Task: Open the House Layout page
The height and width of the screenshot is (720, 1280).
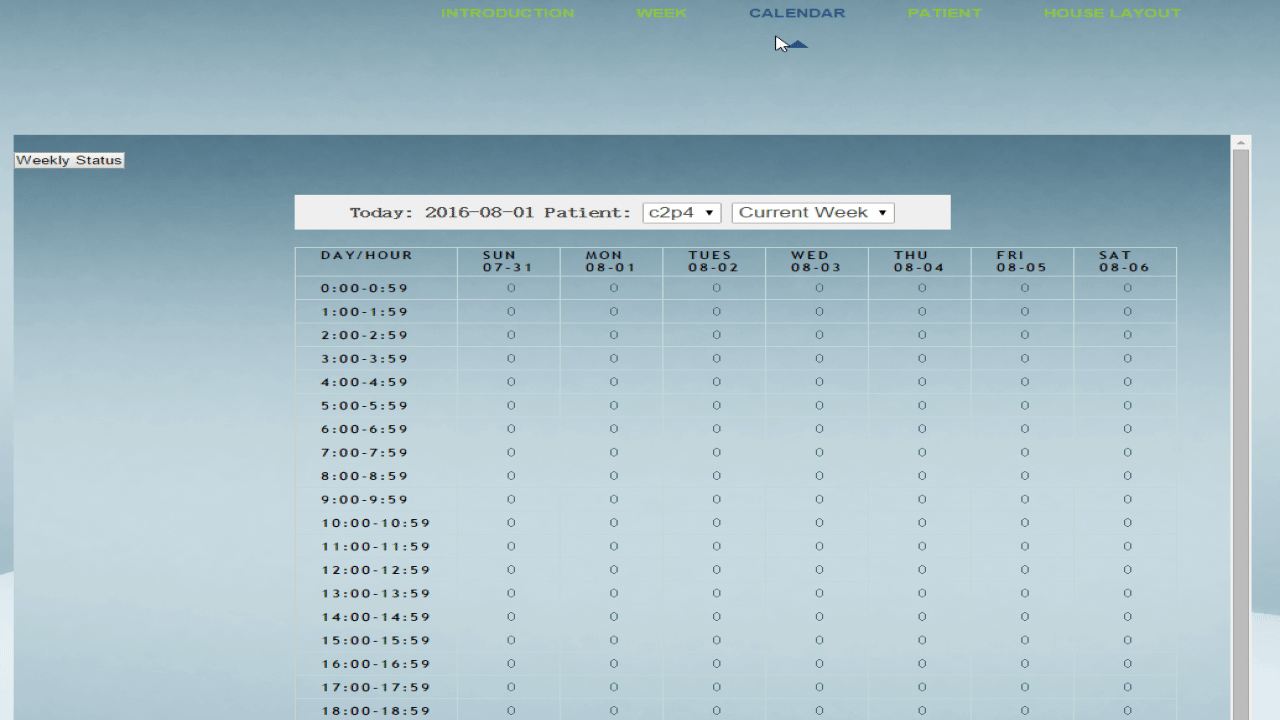Action: [x=1112, y=13]
